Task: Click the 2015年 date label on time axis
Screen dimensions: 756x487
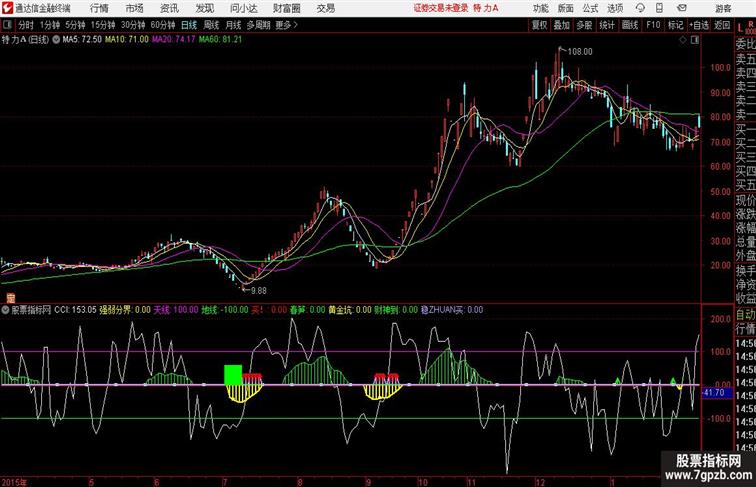Action: coord(14,482)
